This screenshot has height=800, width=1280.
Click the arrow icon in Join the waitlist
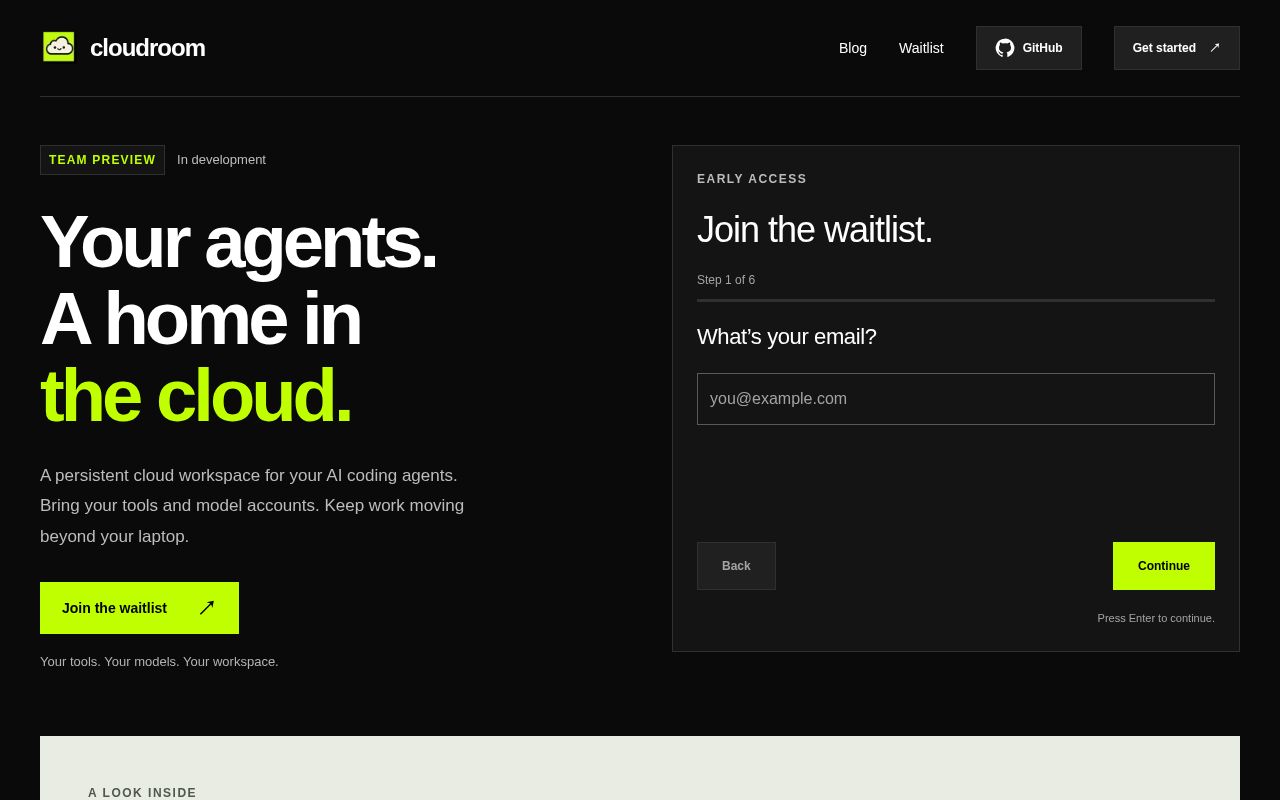[x=207, y=608]
